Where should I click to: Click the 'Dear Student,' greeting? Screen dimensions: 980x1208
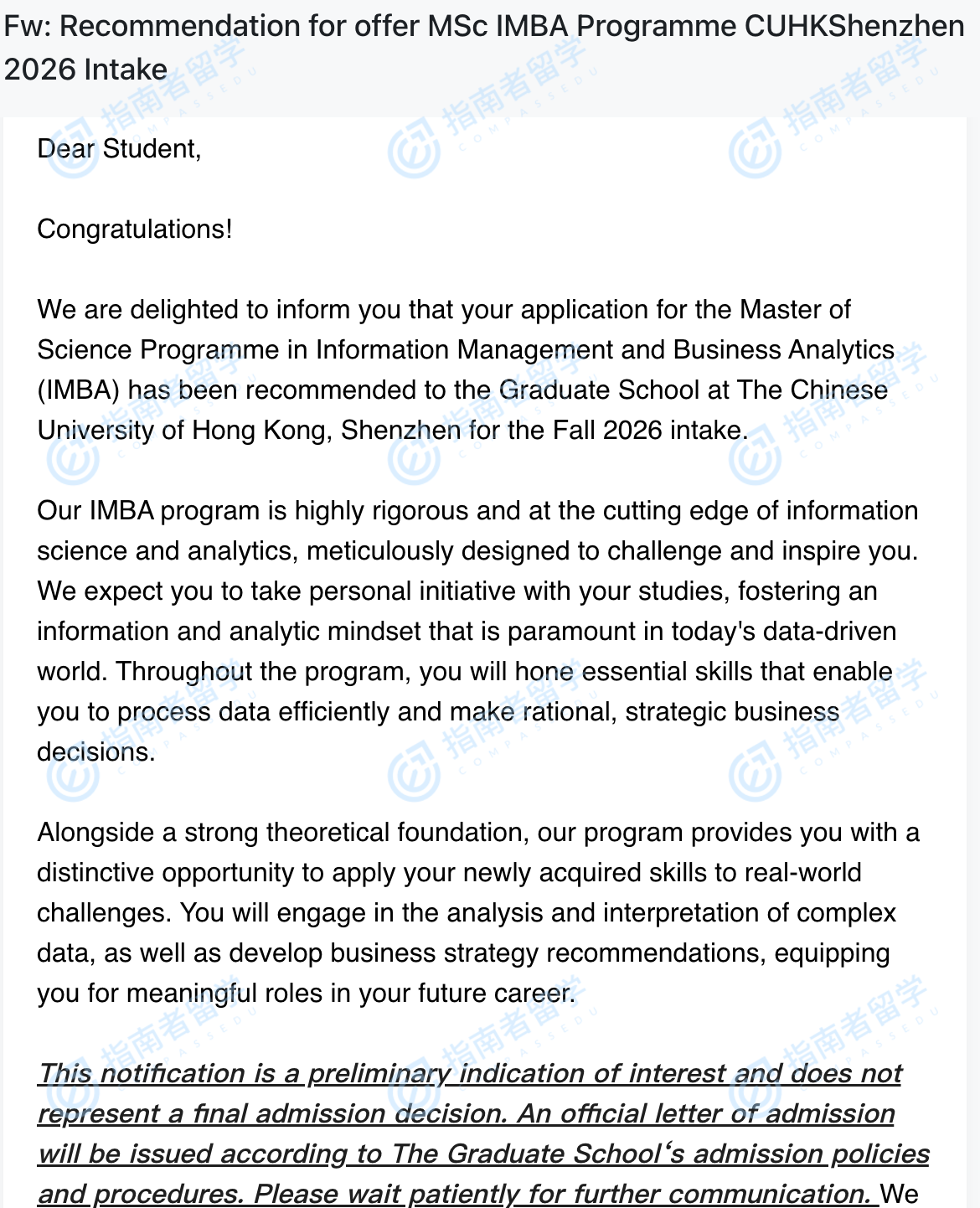point(119,149)
